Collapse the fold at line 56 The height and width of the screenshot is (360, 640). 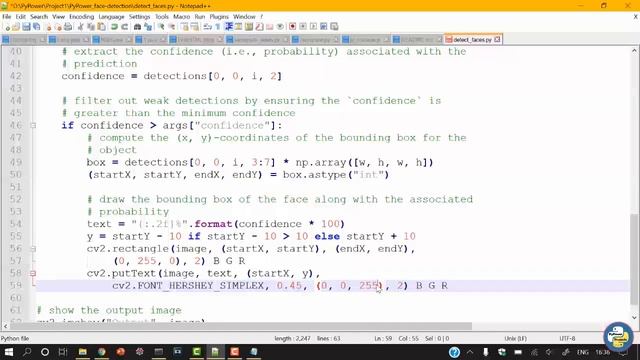click(33, 249)
